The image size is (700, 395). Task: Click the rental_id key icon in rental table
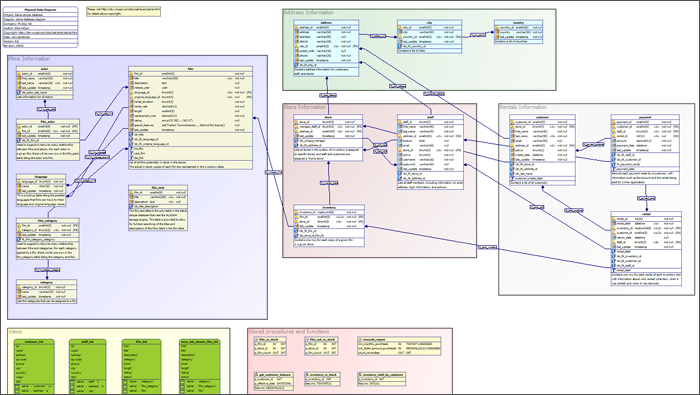click(614, 219)
